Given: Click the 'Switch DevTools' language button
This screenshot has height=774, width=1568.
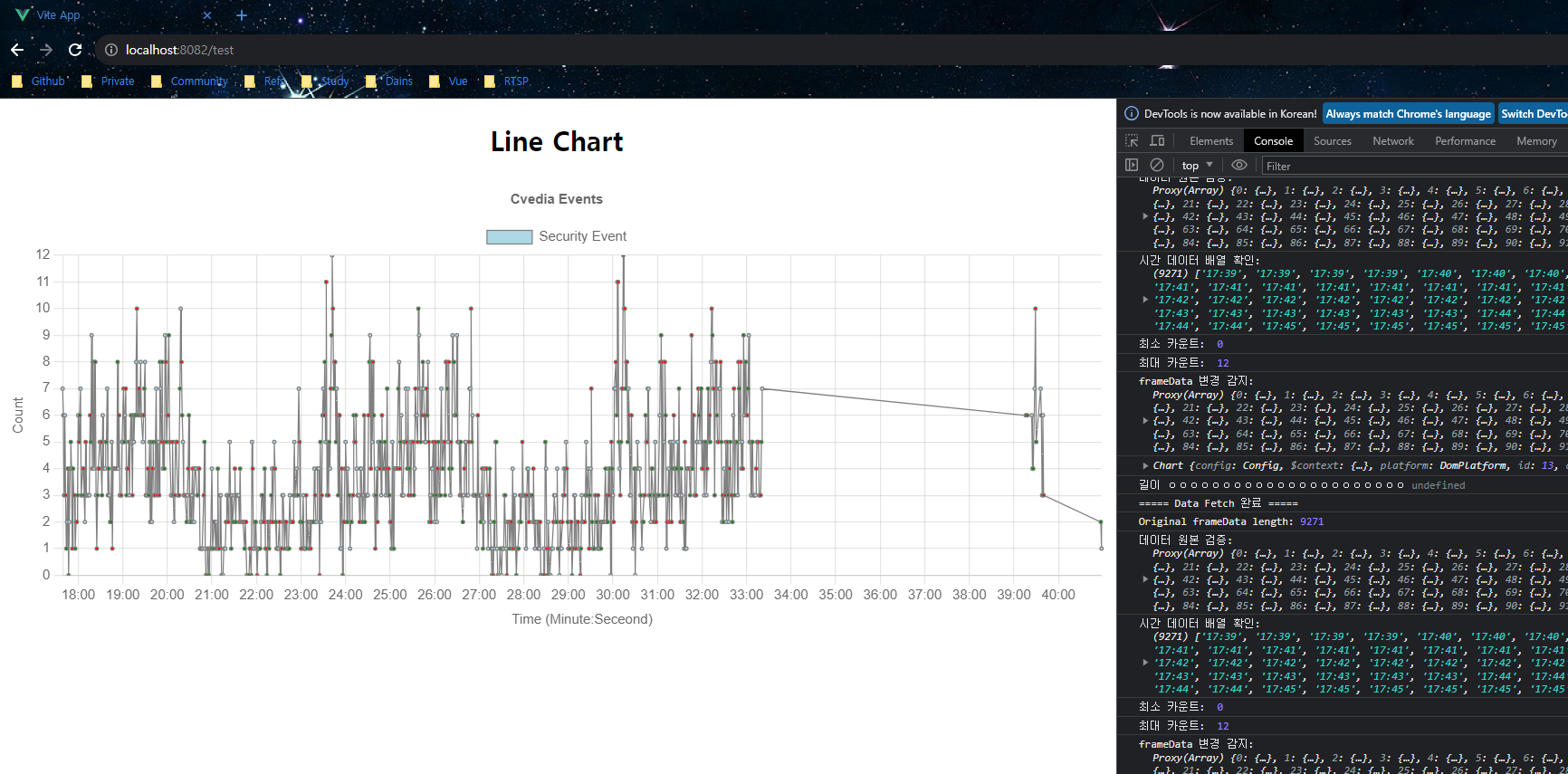Looking at the screenshot, I should 1534,113.
